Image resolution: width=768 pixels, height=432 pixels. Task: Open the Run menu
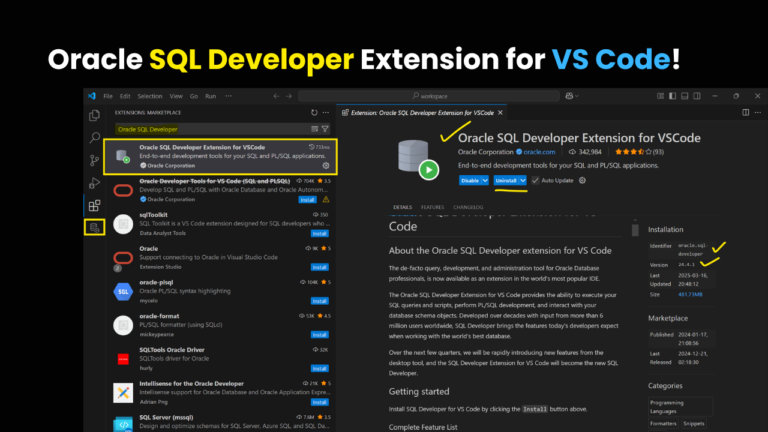[x=211, y=96]
